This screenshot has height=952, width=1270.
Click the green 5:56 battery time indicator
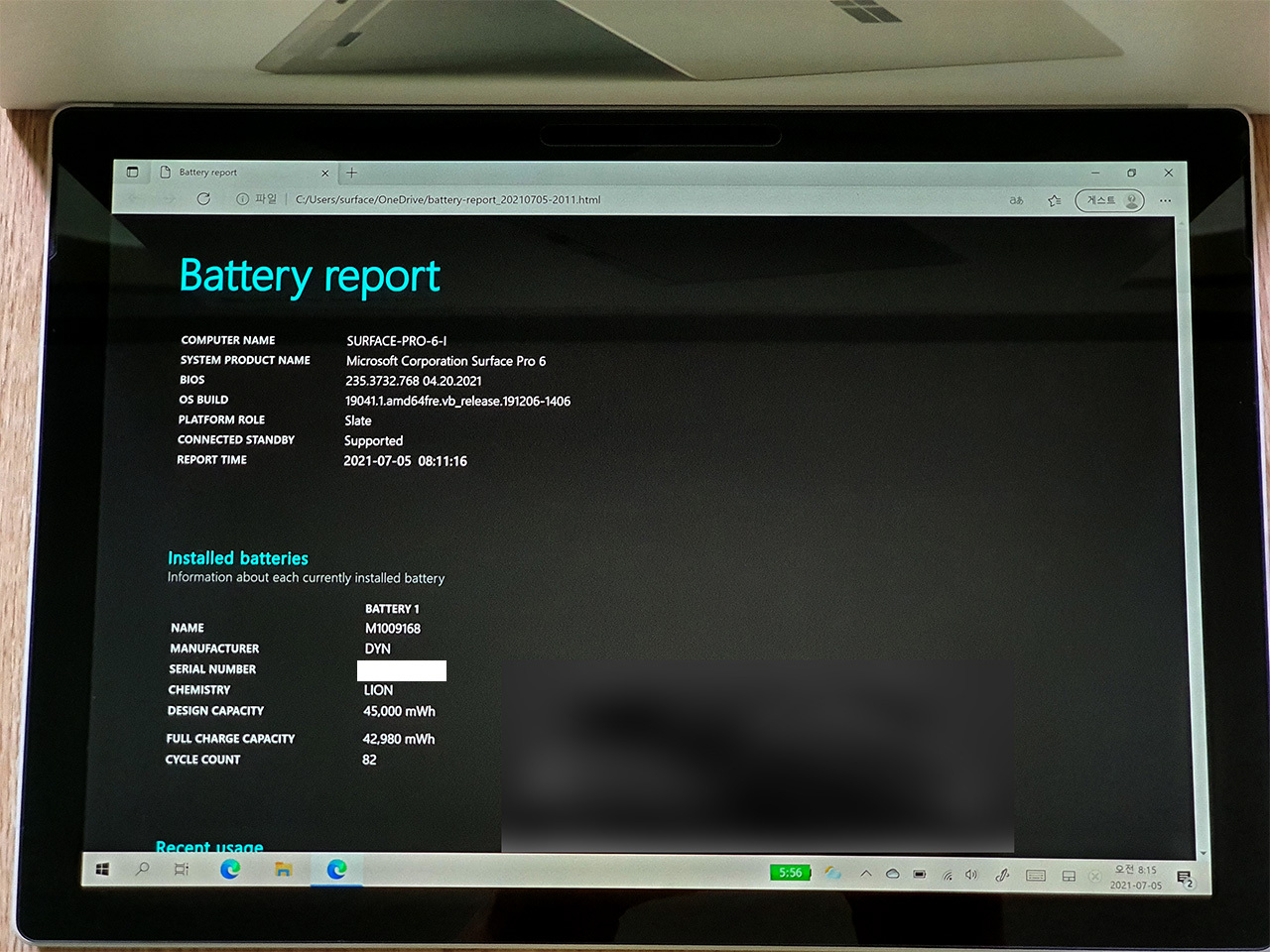[790, 873]
